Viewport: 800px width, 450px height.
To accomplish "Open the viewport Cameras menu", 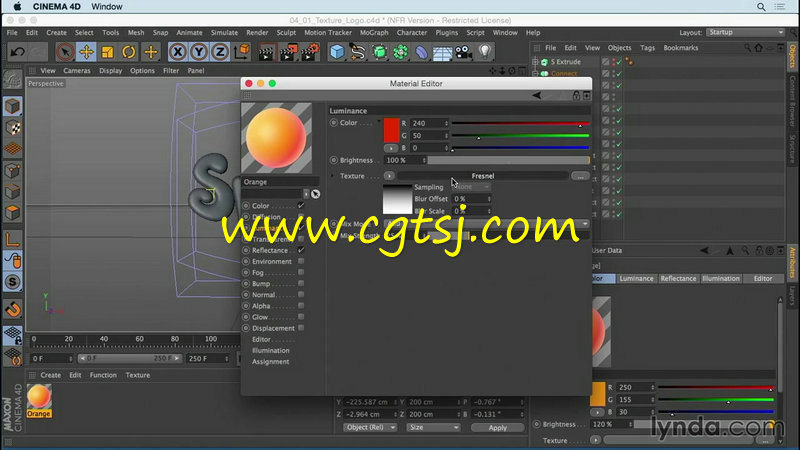I will (x=77, y=70).
